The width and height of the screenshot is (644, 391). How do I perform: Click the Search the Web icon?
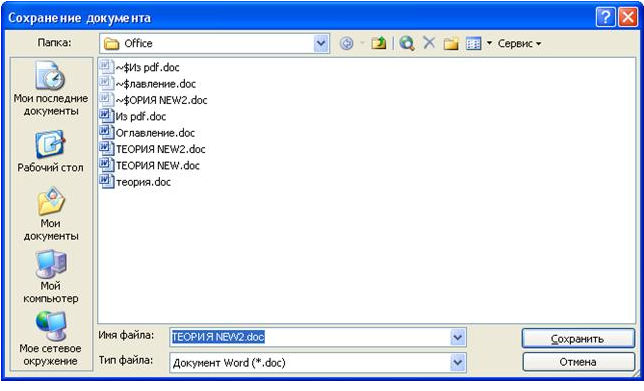(407, 43)
